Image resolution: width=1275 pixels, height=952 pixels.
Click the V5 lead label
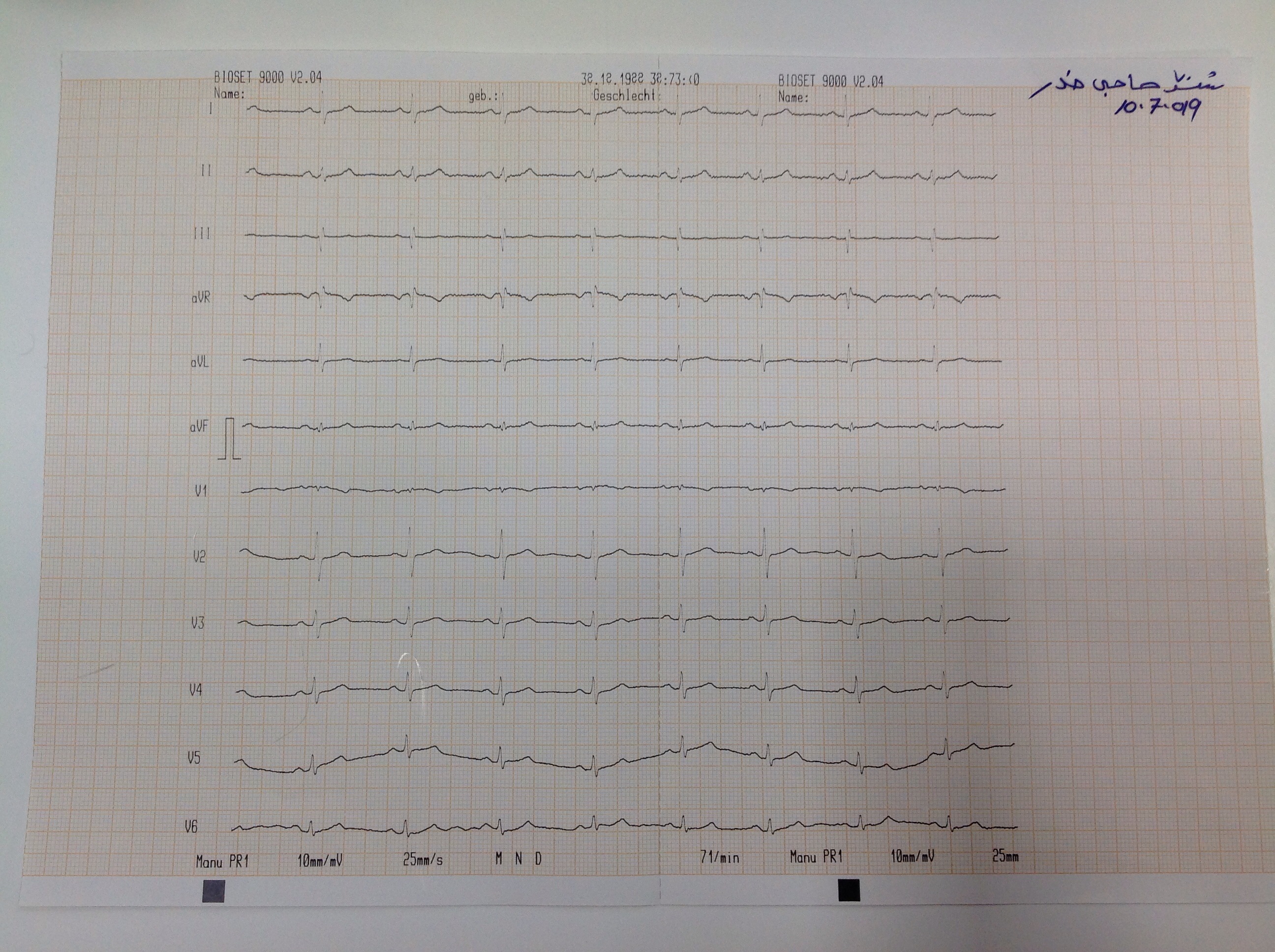point(194,758)
